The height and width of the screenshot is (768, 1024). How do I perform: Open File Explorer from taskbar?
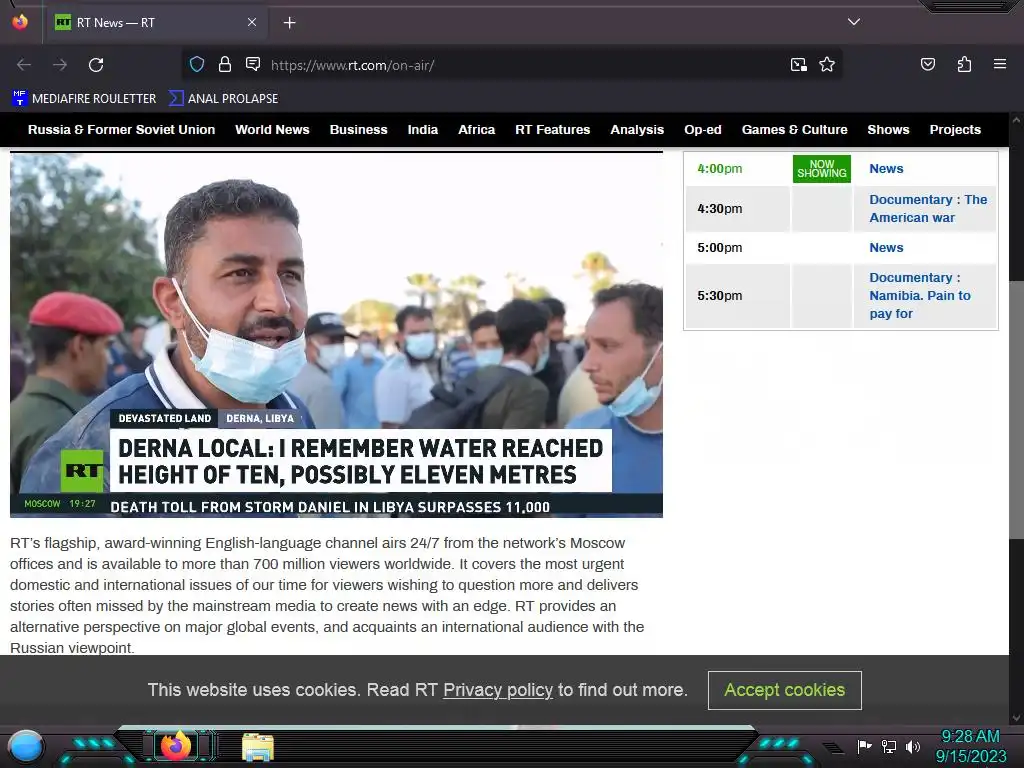(x=258, y=747)
